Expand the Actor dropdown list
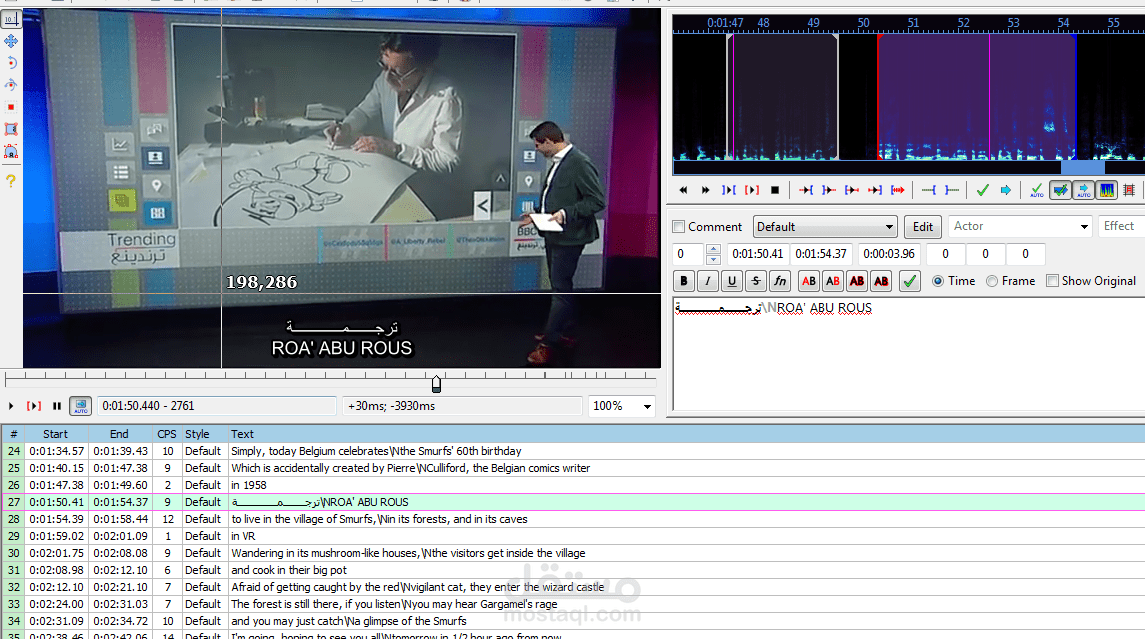The width and height of the screenshot is (1145, 639). (1083, 227)
